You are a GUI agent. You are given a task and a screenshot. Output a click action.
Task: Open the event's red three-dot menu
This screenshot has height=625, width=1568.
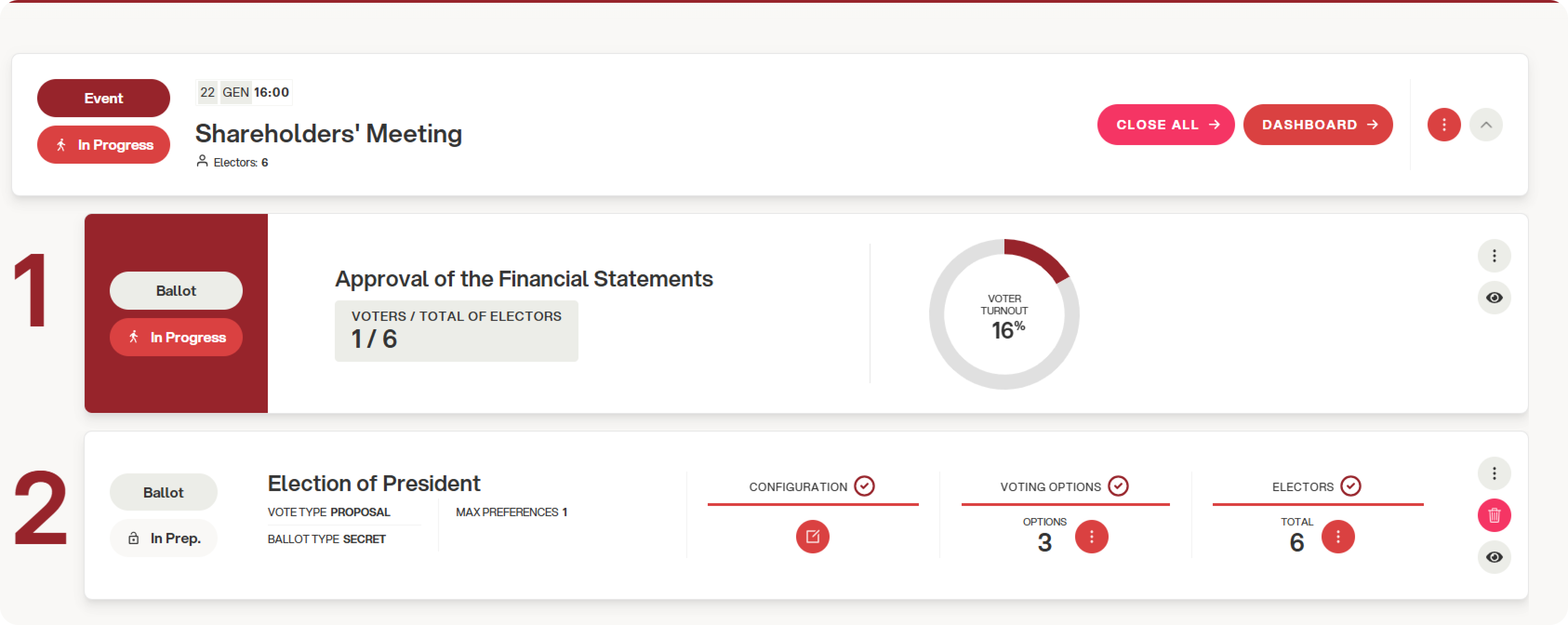point(1444,125)
